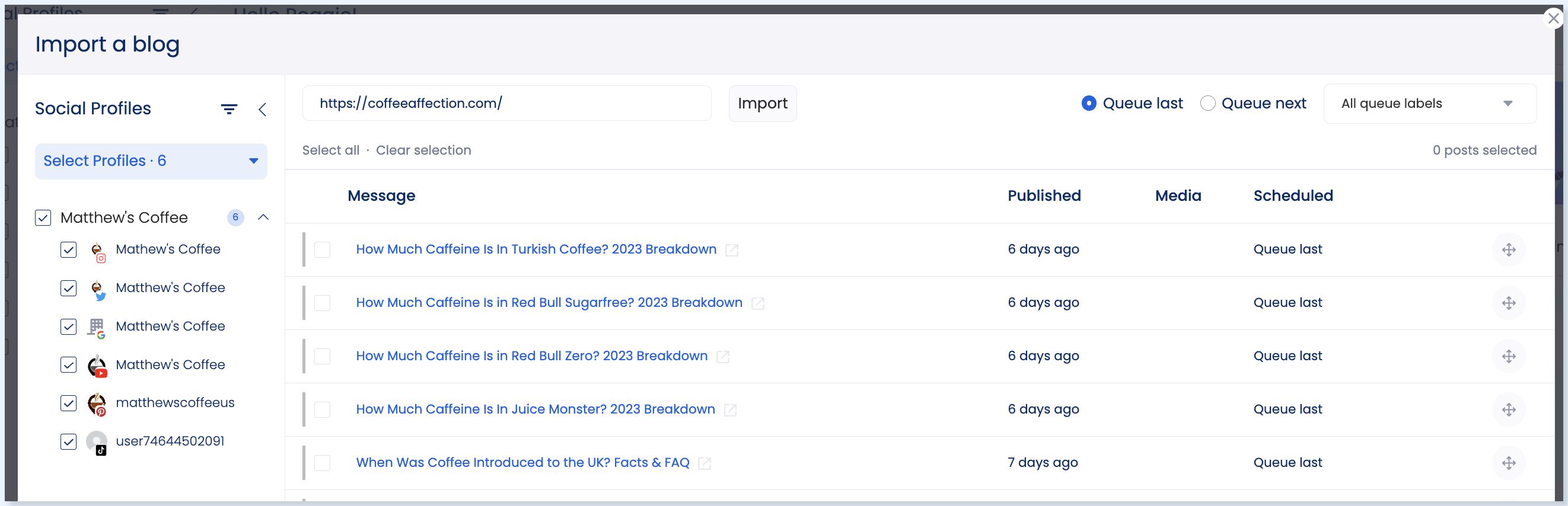Image resolution: width=1568 pixels, height=506 pixels.
Task: Open the social profiles filter icon
Action: pyautogui.click(x=229, y=109)
